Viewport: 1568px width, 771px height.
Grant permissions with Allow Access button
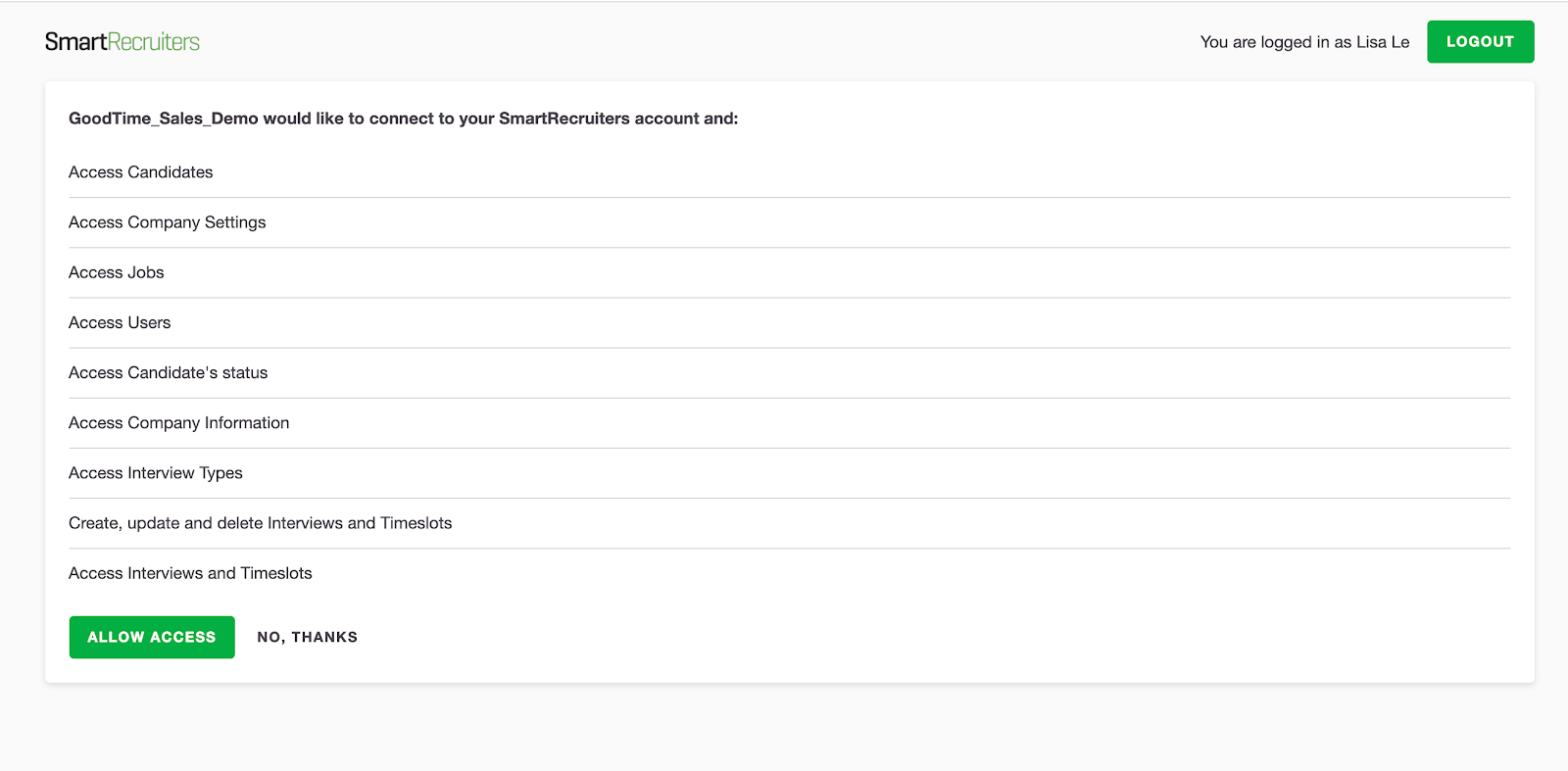tap(152, 637)
